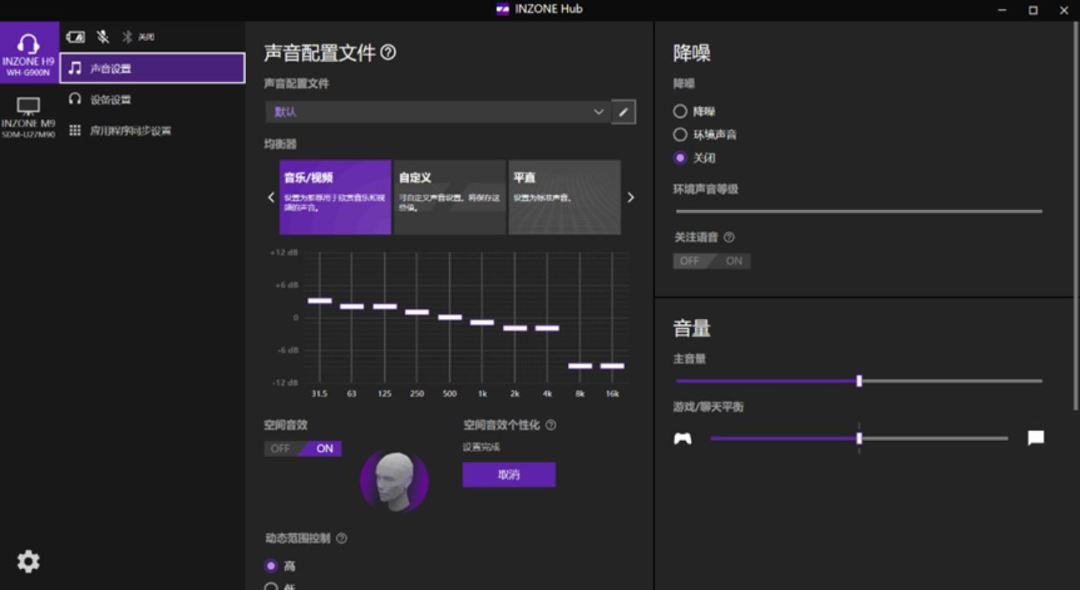Select the INZONE H9 headset device
Image resolution: width=1080 pixels, height=590 pixels.
29,52
